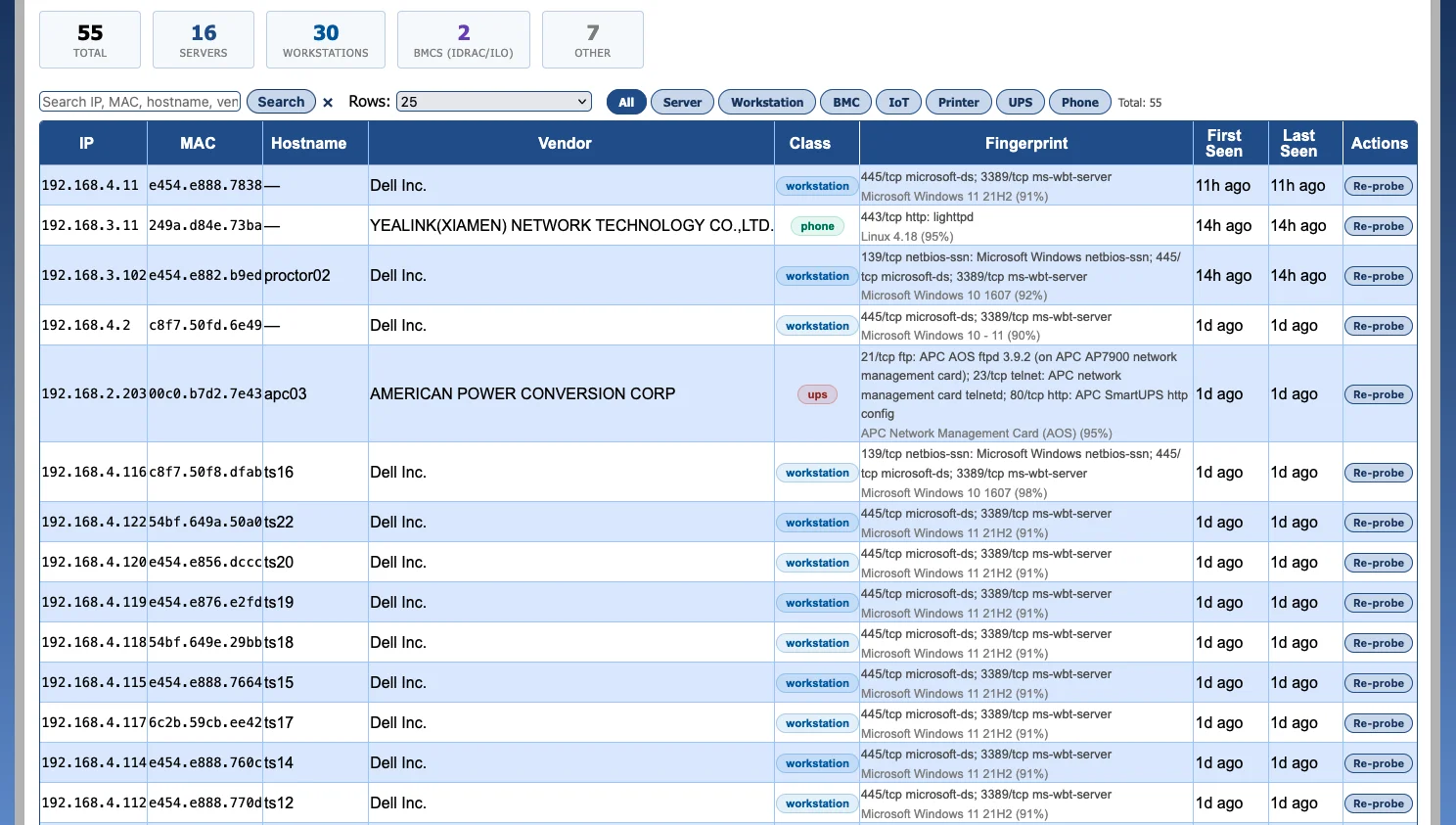Open the 16 Servers summary card
This screenshot has width=1456, height=825.
[204, 40]
